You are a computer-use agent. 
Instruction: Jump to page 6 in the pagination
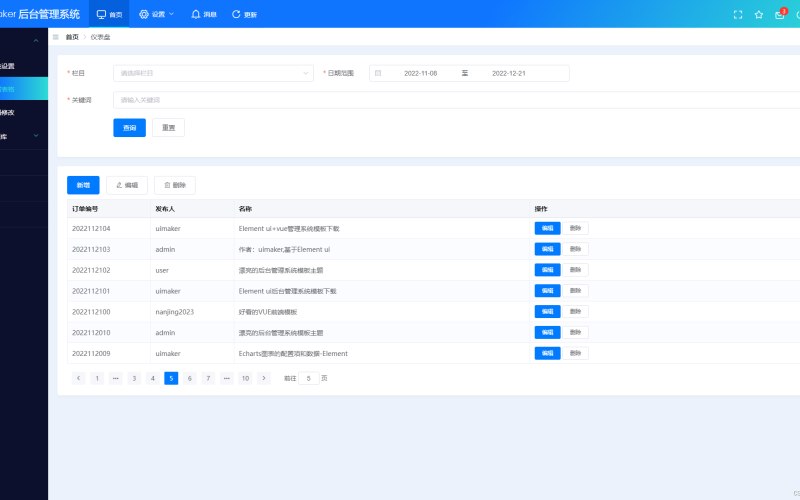pos(190,378)
